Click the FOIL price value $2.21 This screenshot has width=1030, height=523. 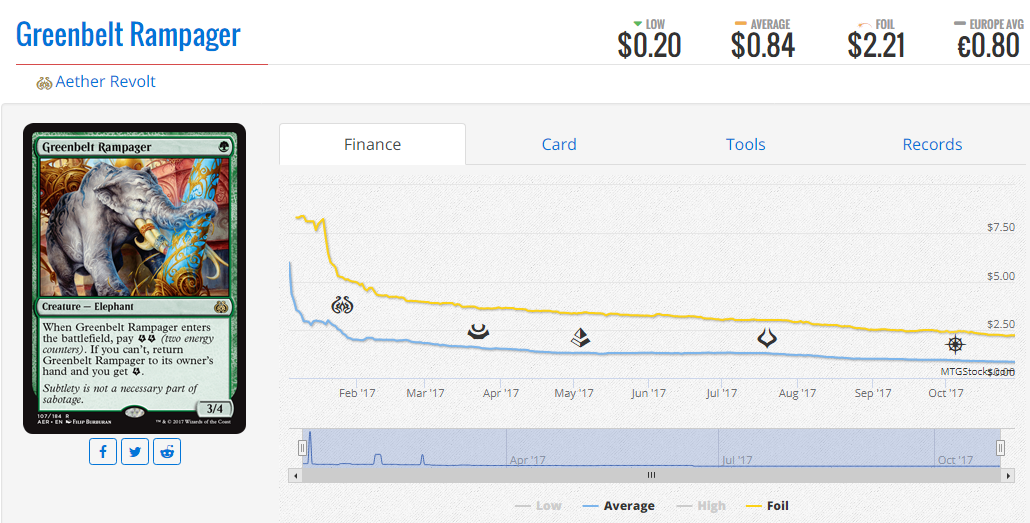876,46
